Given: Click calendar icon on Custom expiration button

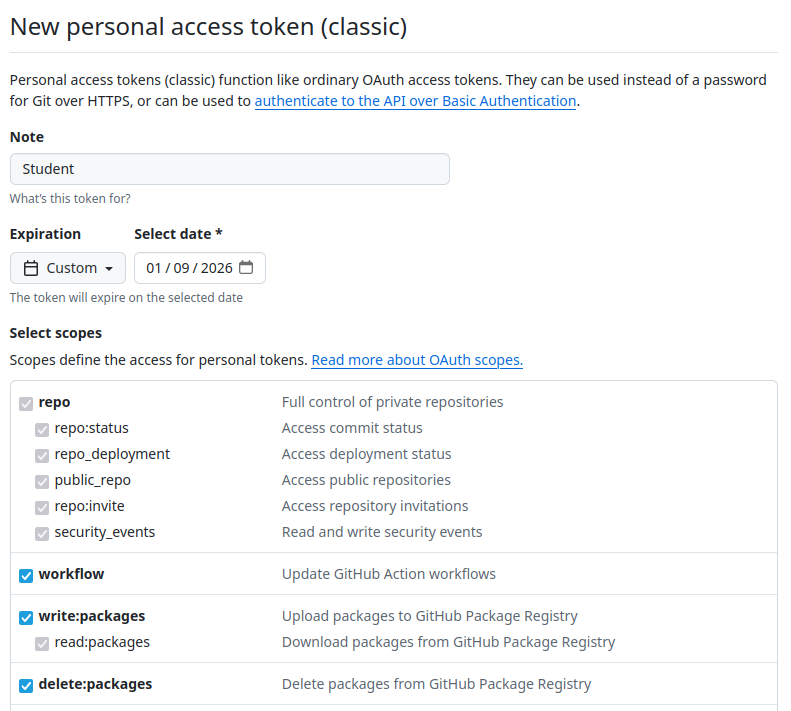Looking at the screenshot, I should click(31, 268).
